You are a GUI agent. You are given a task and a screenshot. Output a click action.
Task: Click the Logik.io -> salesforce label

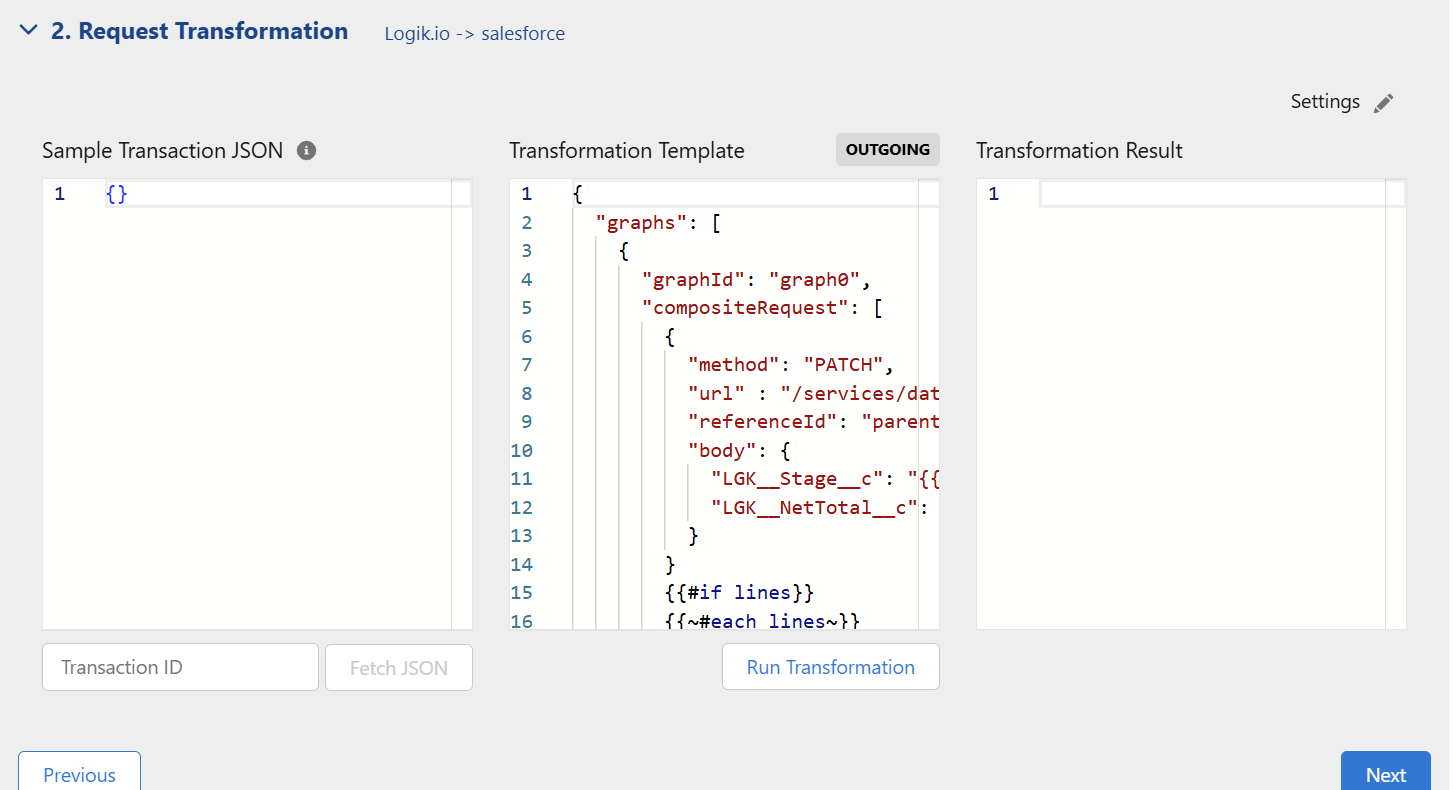point(475,33)
